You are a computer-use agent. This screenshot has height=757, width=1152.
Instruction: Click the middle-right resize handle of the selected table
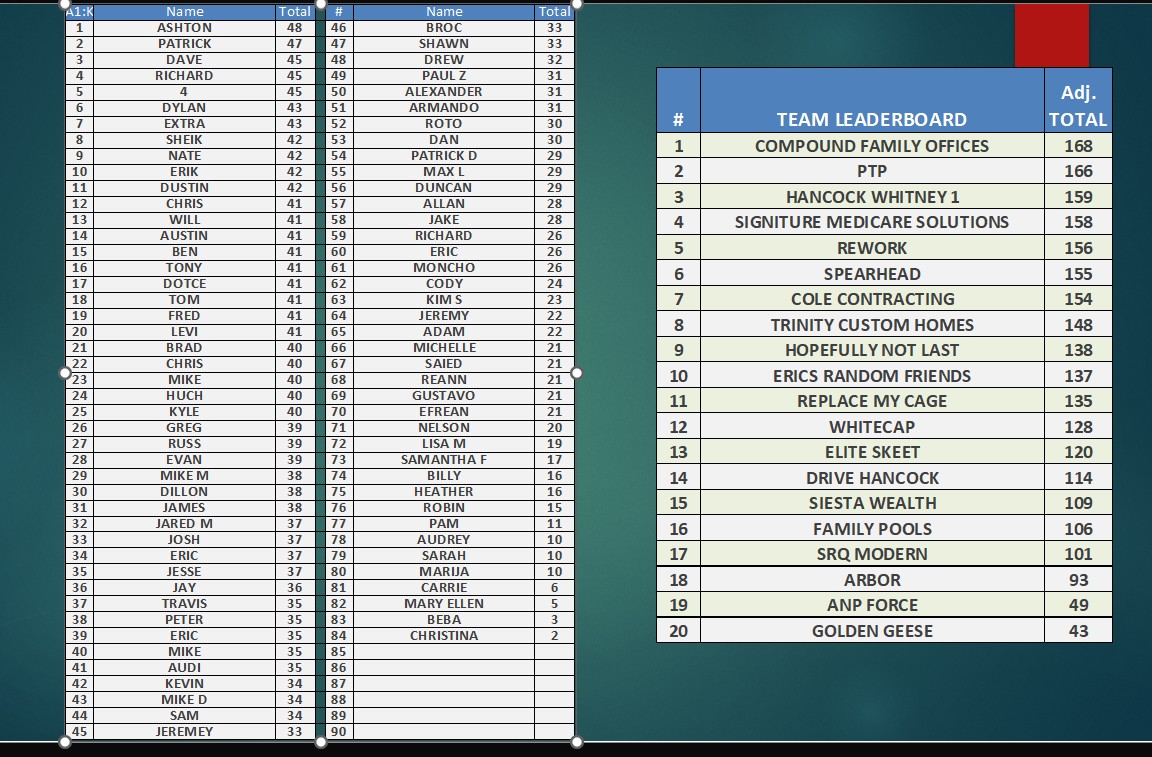(576, 373)
